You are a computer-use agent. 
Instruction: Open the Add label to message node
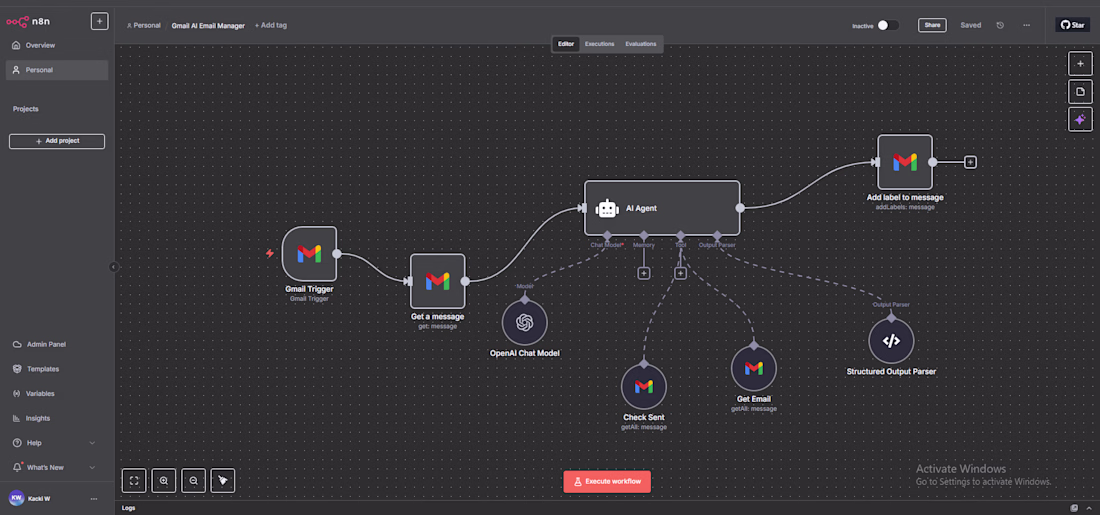coord(905,162)
